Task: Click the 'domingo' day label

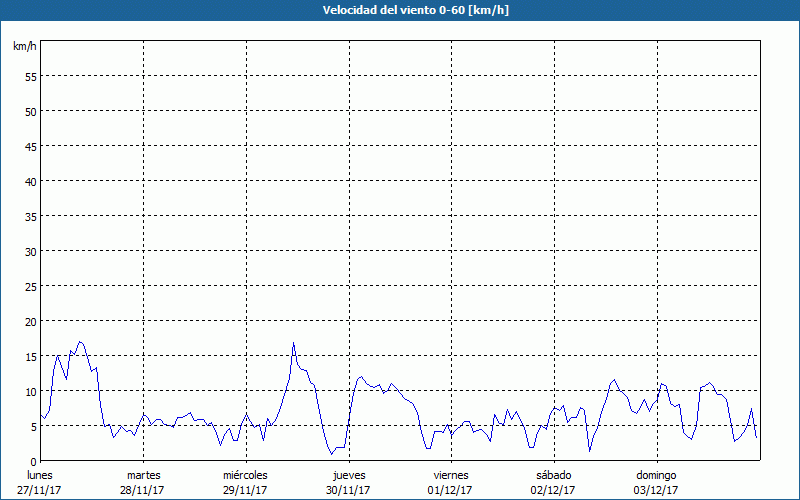Action: 656,474
